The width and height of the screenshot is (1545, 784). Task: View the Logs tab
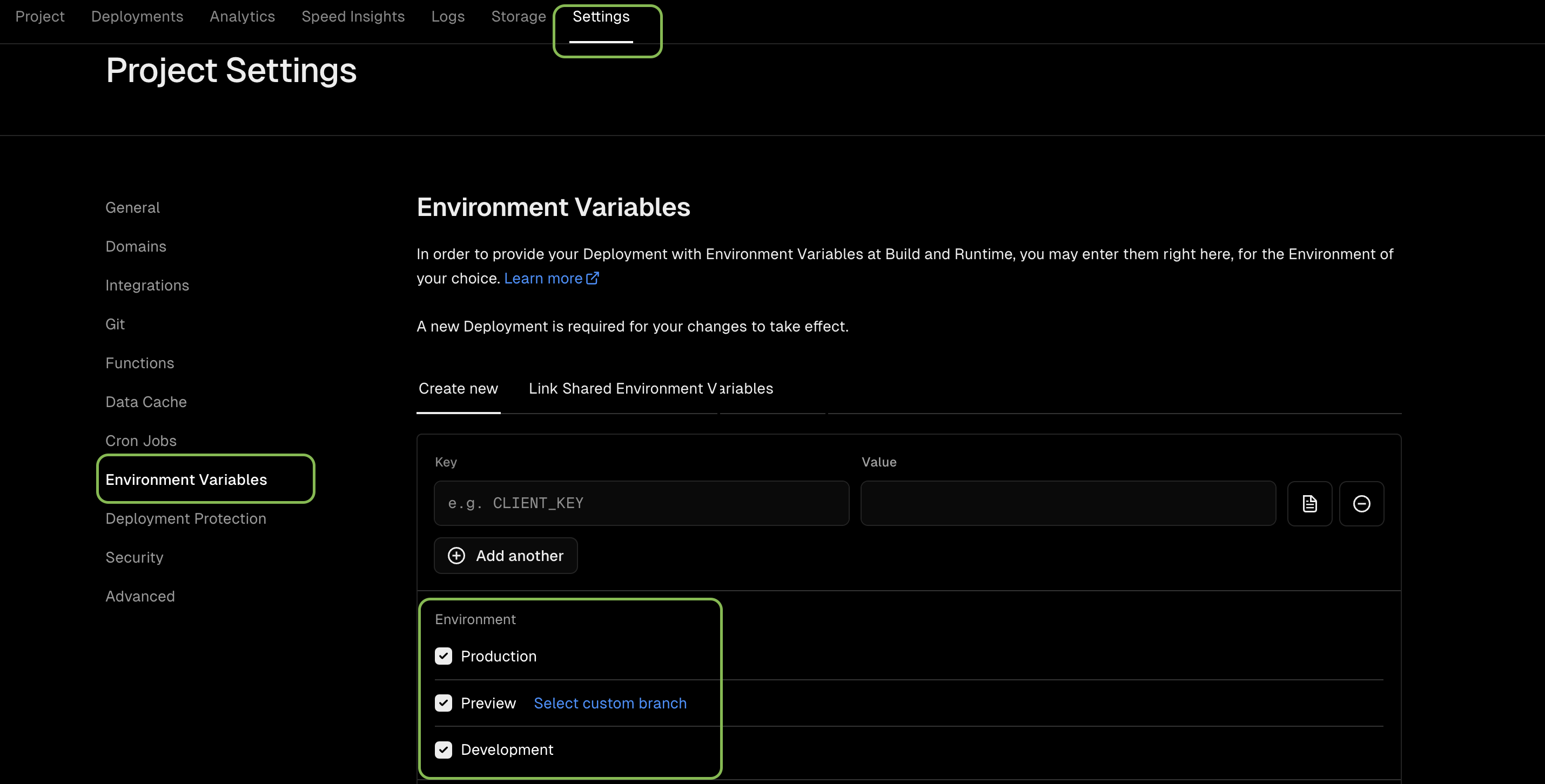(x=447, y=17)
